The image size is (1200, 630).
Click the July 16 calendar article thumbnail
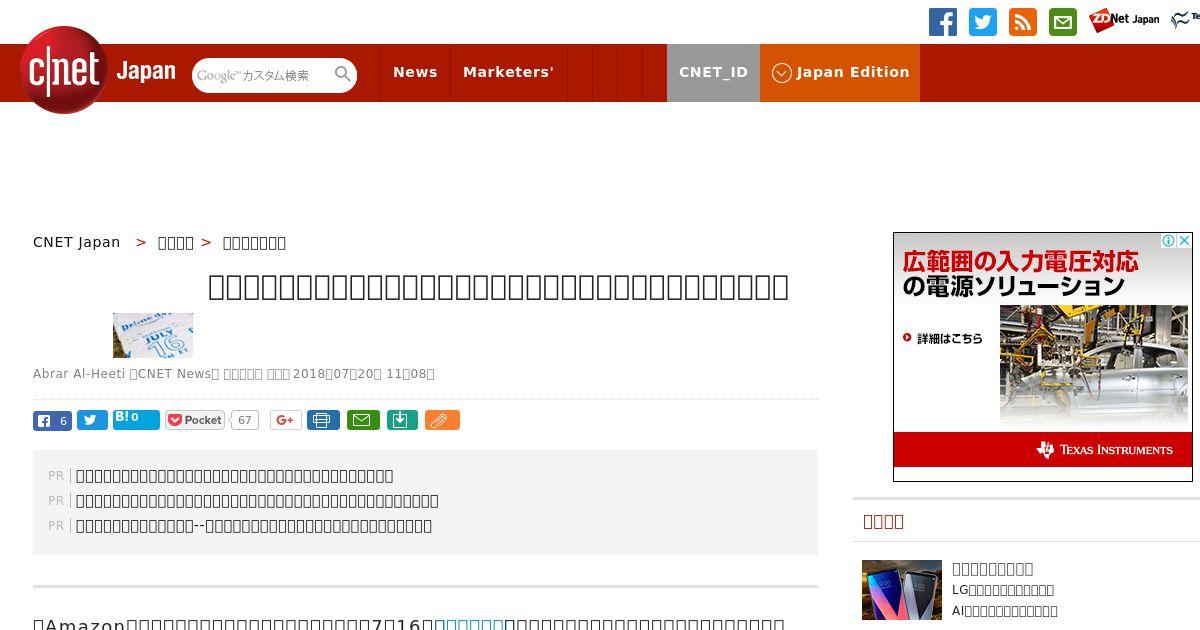[x=153, y=335]
